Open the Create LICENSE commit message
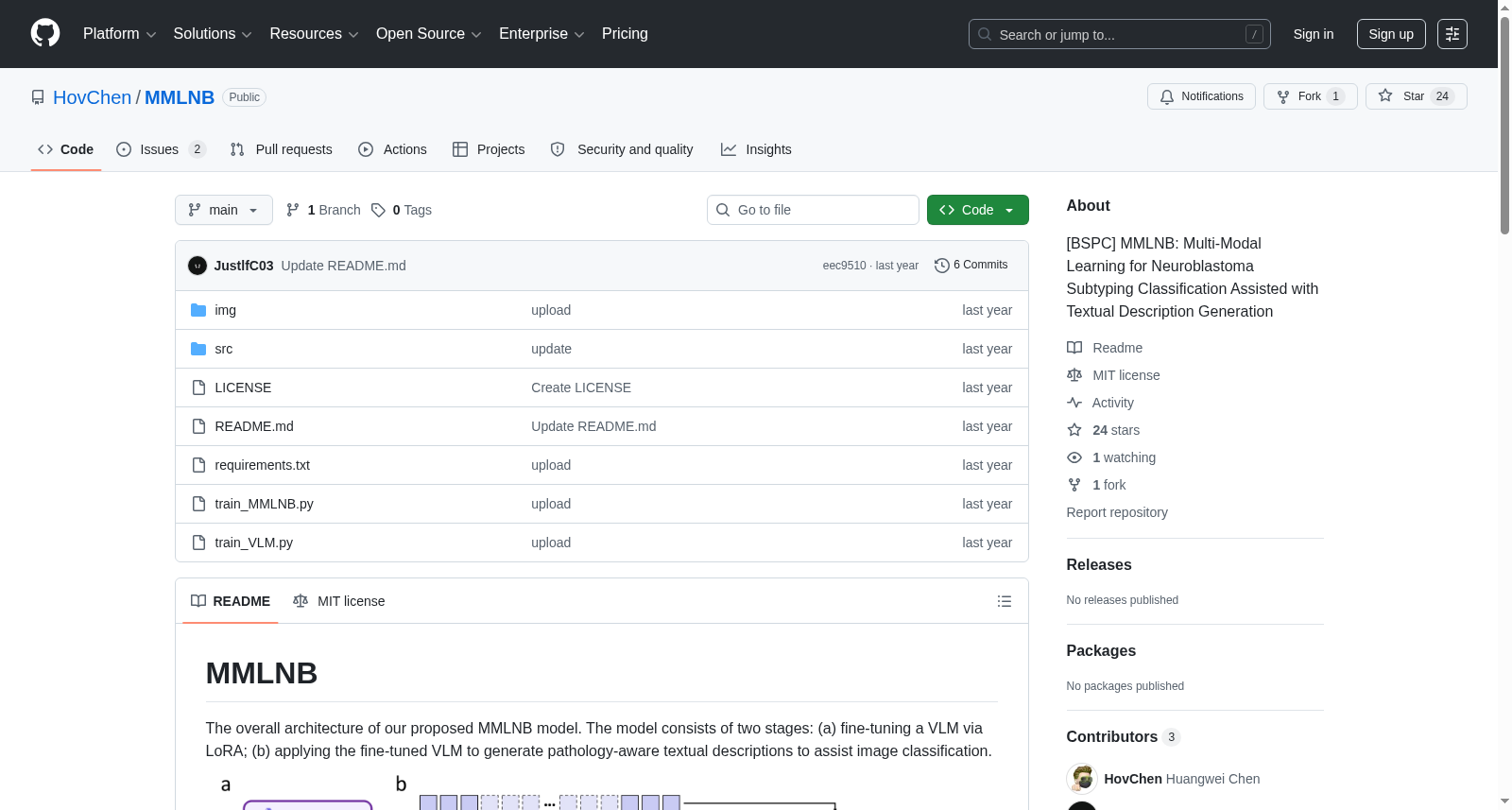Viewport: 1512px width, 810px height. coord(581,388)
